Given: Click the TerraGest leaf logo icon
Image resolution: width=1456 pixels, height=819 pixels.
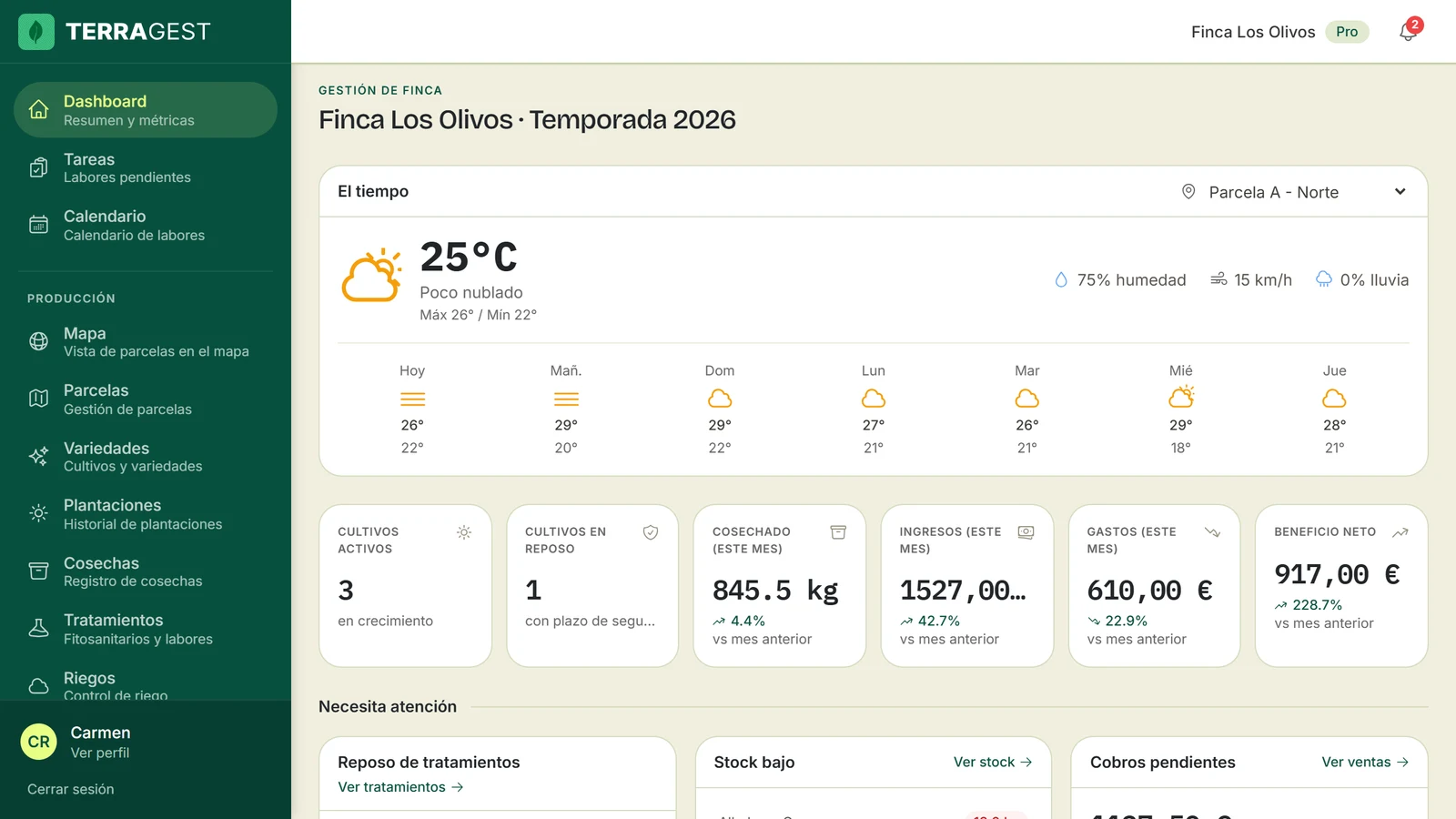Looking at the screenshot, I should 36,32.
